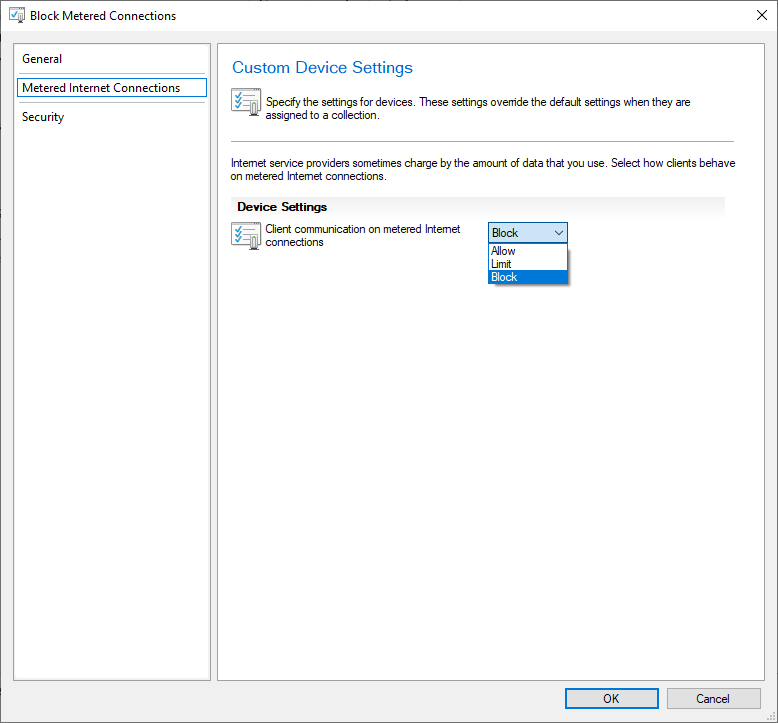Click the Block Metered Connections title bar icon
778x723 pixels.
coord(16,15)
